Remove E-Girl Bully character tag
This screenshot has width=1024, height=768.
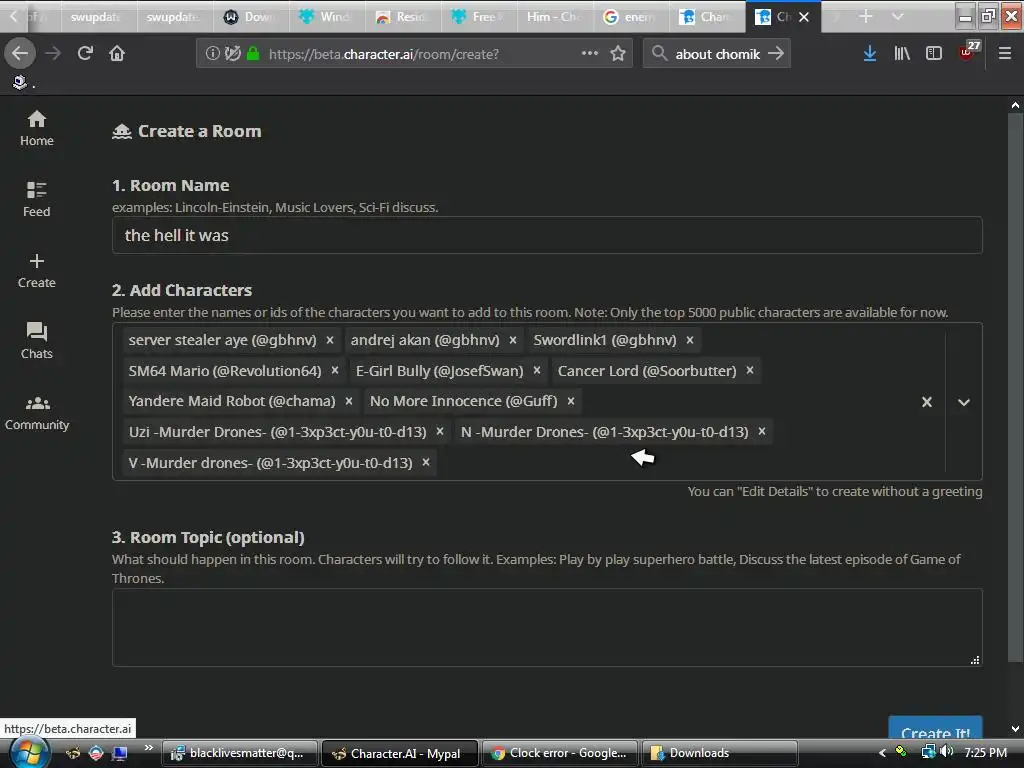tap(537, 371)
